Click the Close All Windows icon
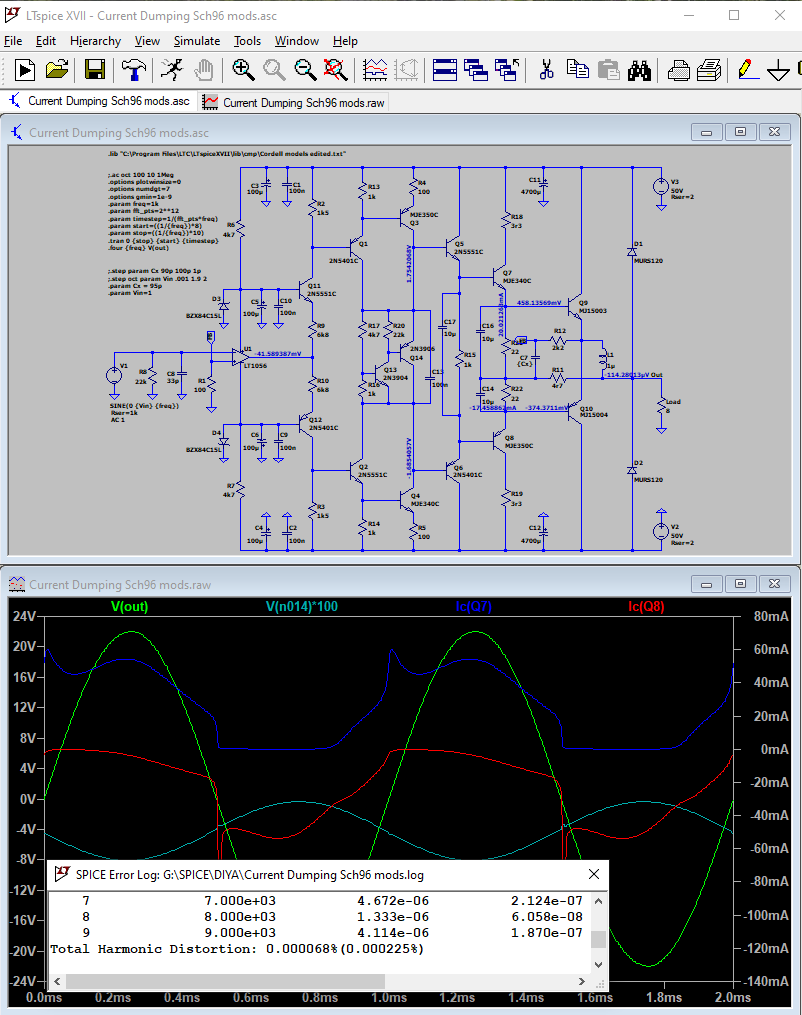Viewport: 802px width, 1015px height. click(x=507, y=70)
